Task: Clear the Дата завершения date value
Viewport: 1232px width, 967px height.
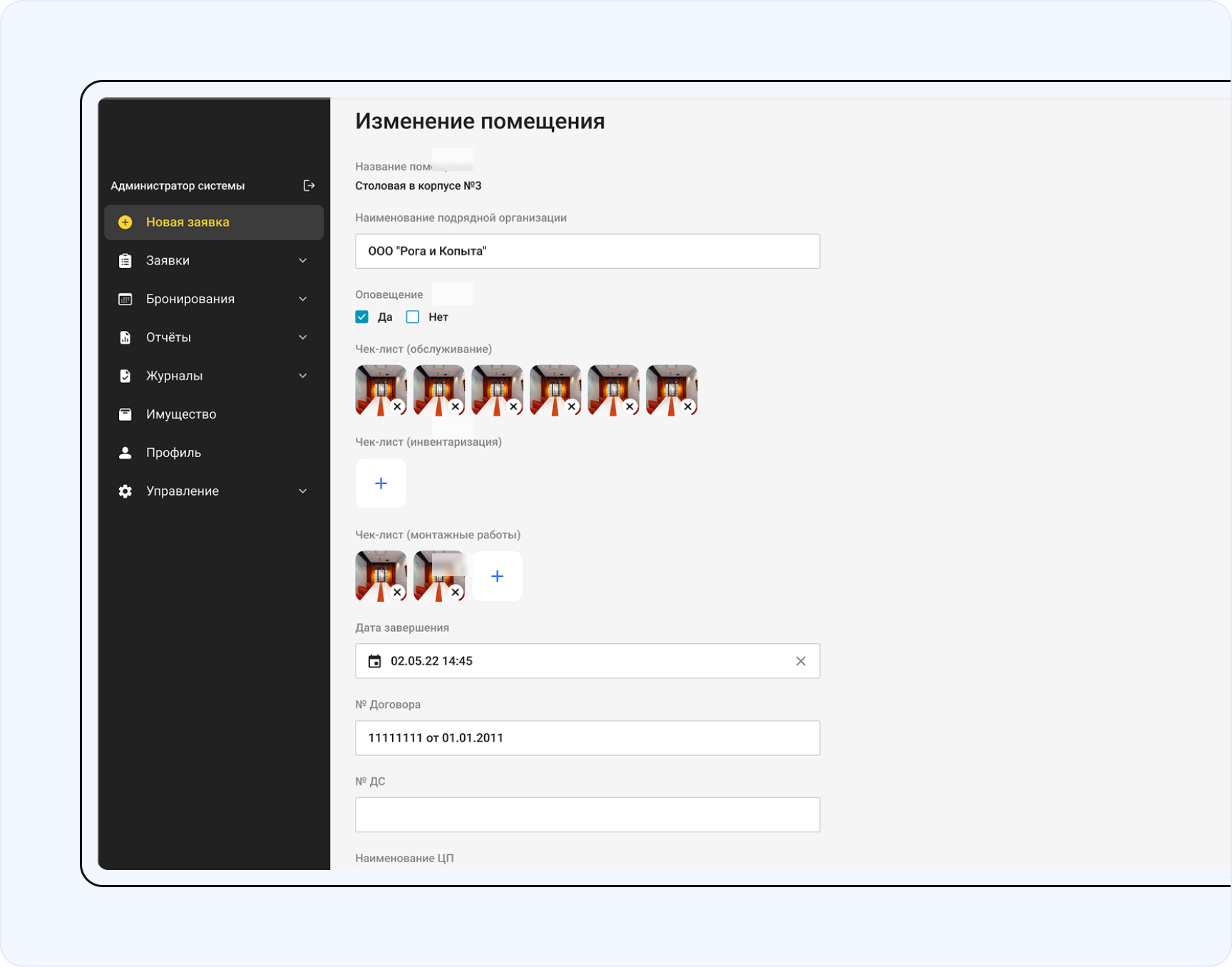Action: pos(801,661)
